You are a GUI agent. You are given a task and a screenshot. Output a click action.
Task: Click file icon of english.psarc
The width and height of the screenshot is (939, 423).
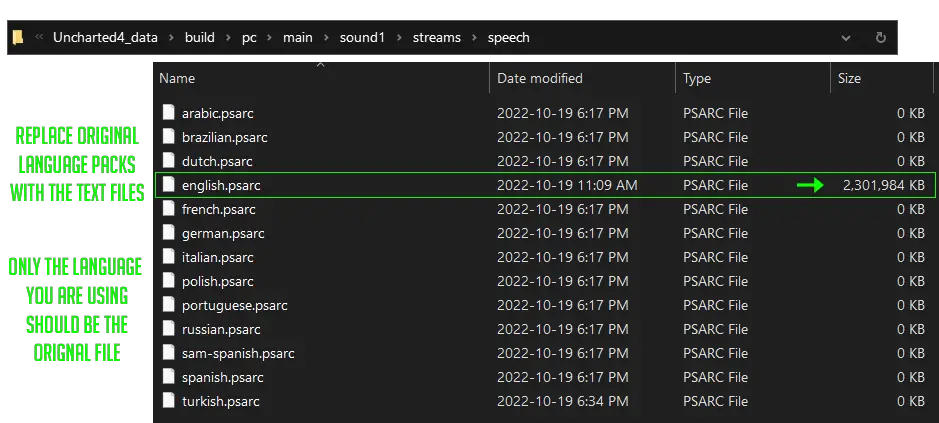pos(169,185)
